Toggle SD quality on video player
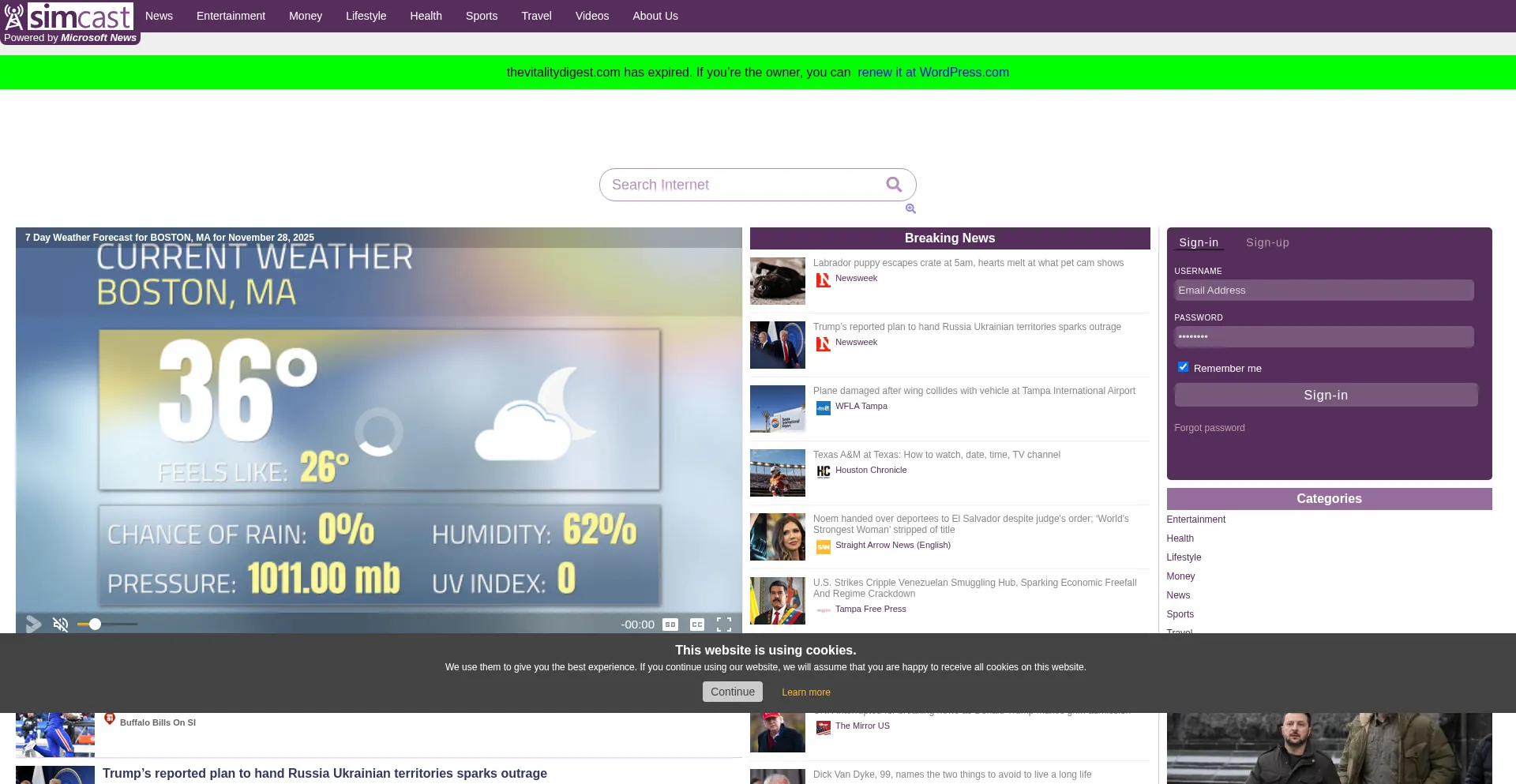The height and width of the screenshot is (784, 1516). tap(670, 625)
